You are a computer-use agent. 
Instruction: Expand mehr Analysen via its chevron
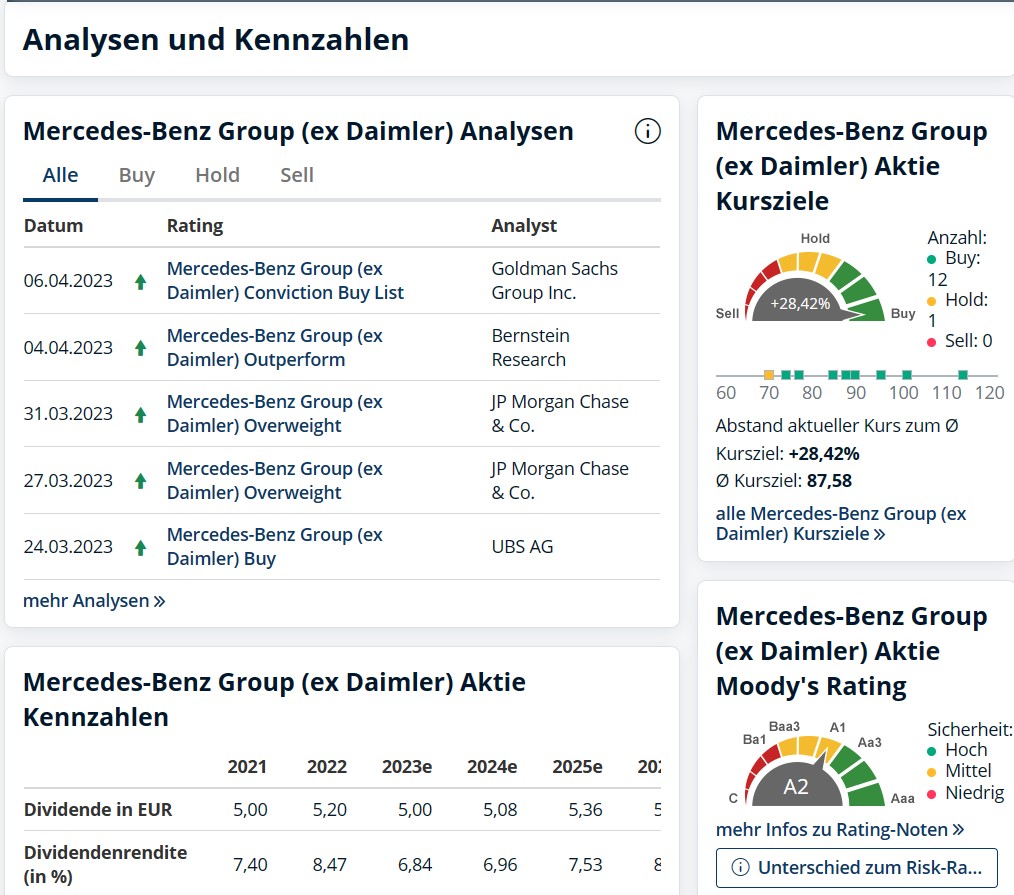(157, 601)
